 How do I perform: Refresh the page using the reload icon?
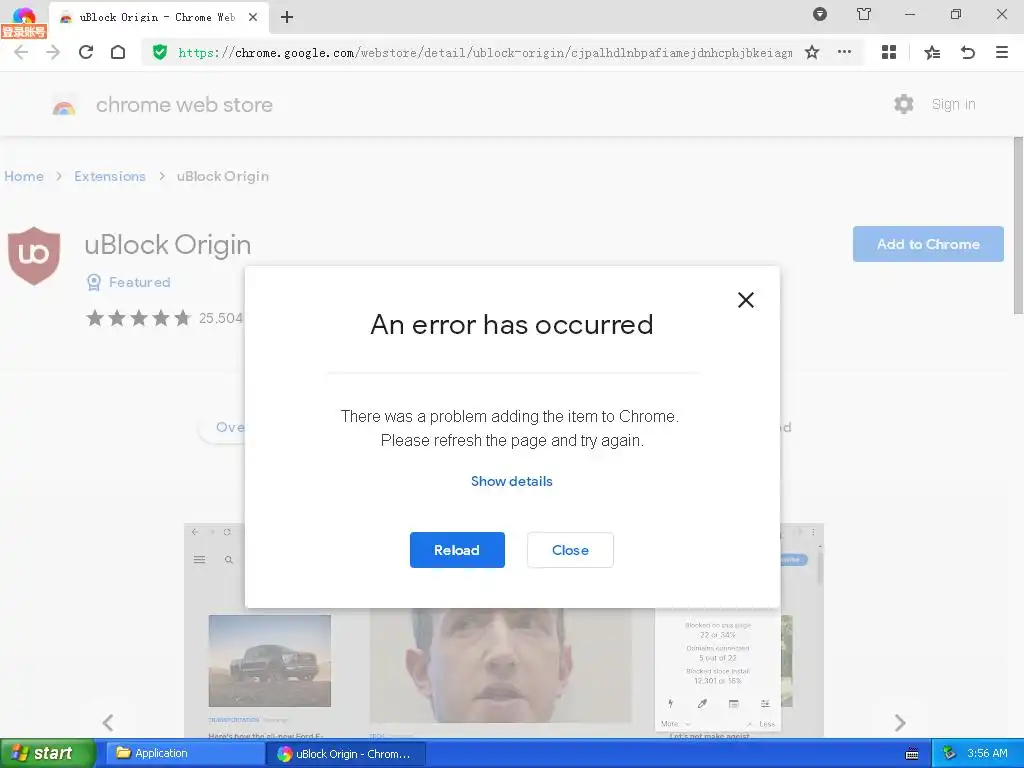[86, 52]
